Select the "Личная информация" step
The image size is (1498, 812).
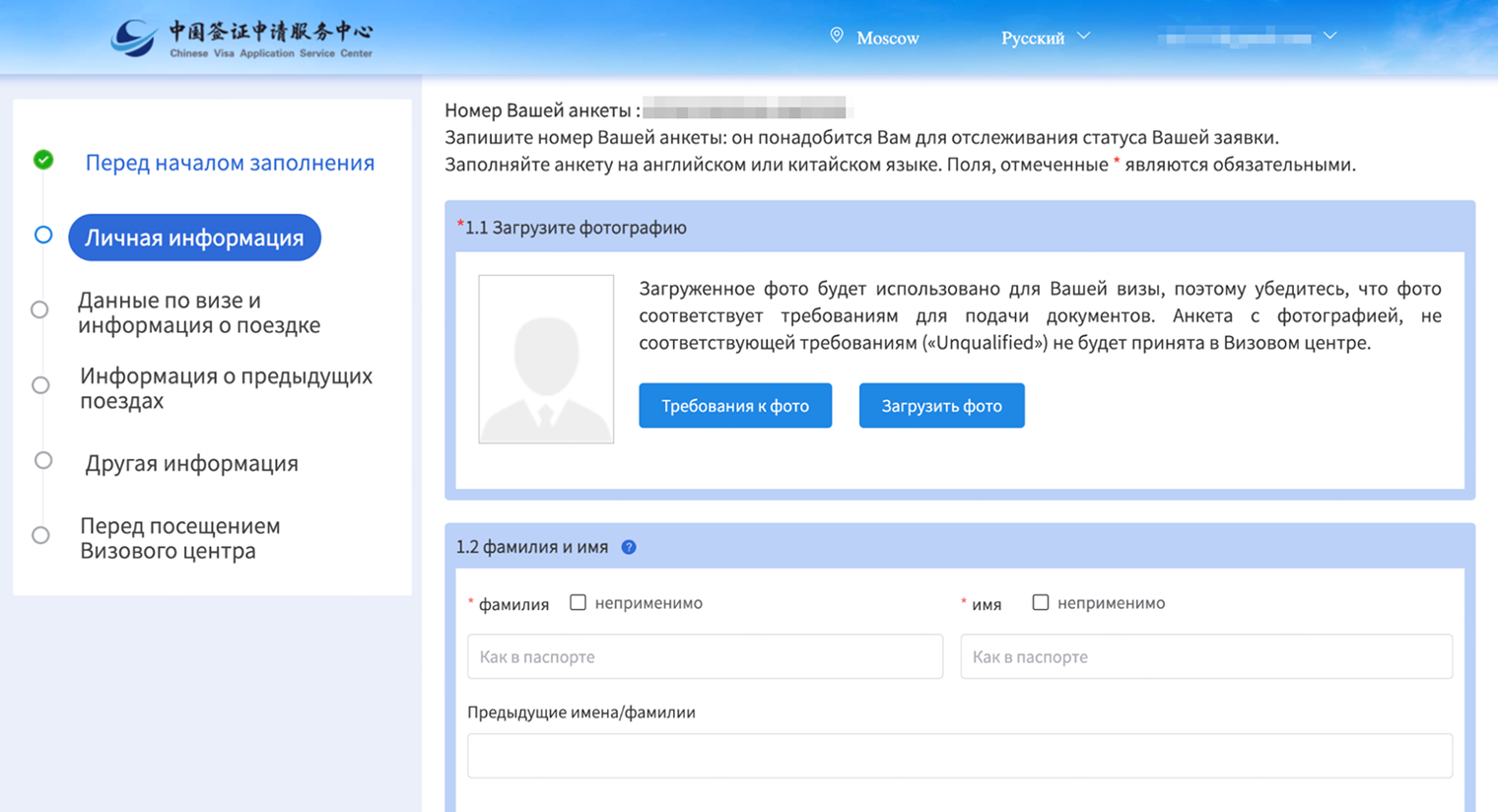[193, 237]
